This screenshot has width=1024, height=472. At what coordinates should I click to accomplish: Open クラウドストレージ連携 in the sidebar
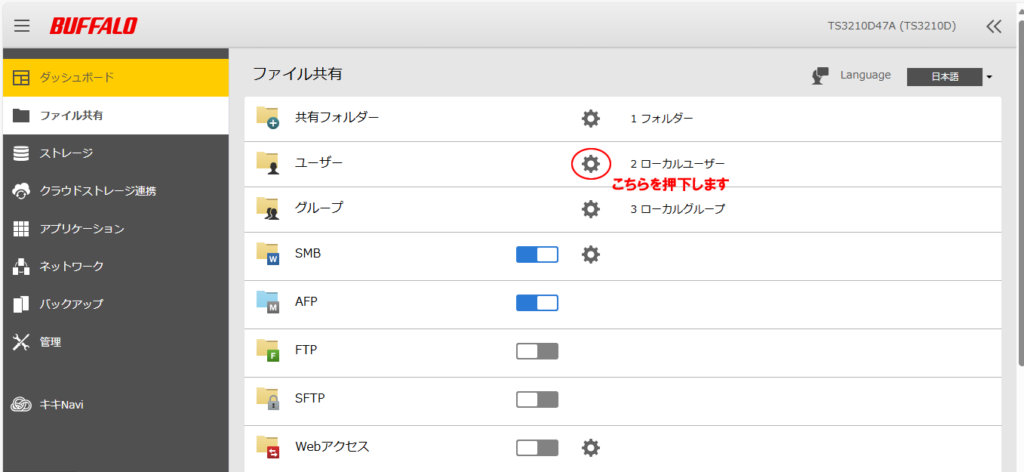(116, 191)
